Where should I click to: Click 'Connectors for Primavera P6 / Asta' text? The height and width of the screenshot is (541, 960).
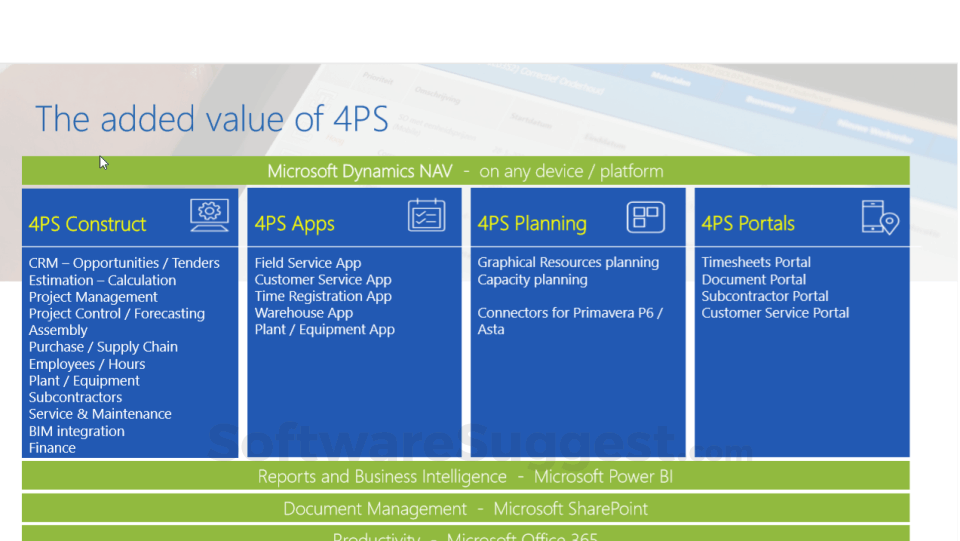click(570, 321)
